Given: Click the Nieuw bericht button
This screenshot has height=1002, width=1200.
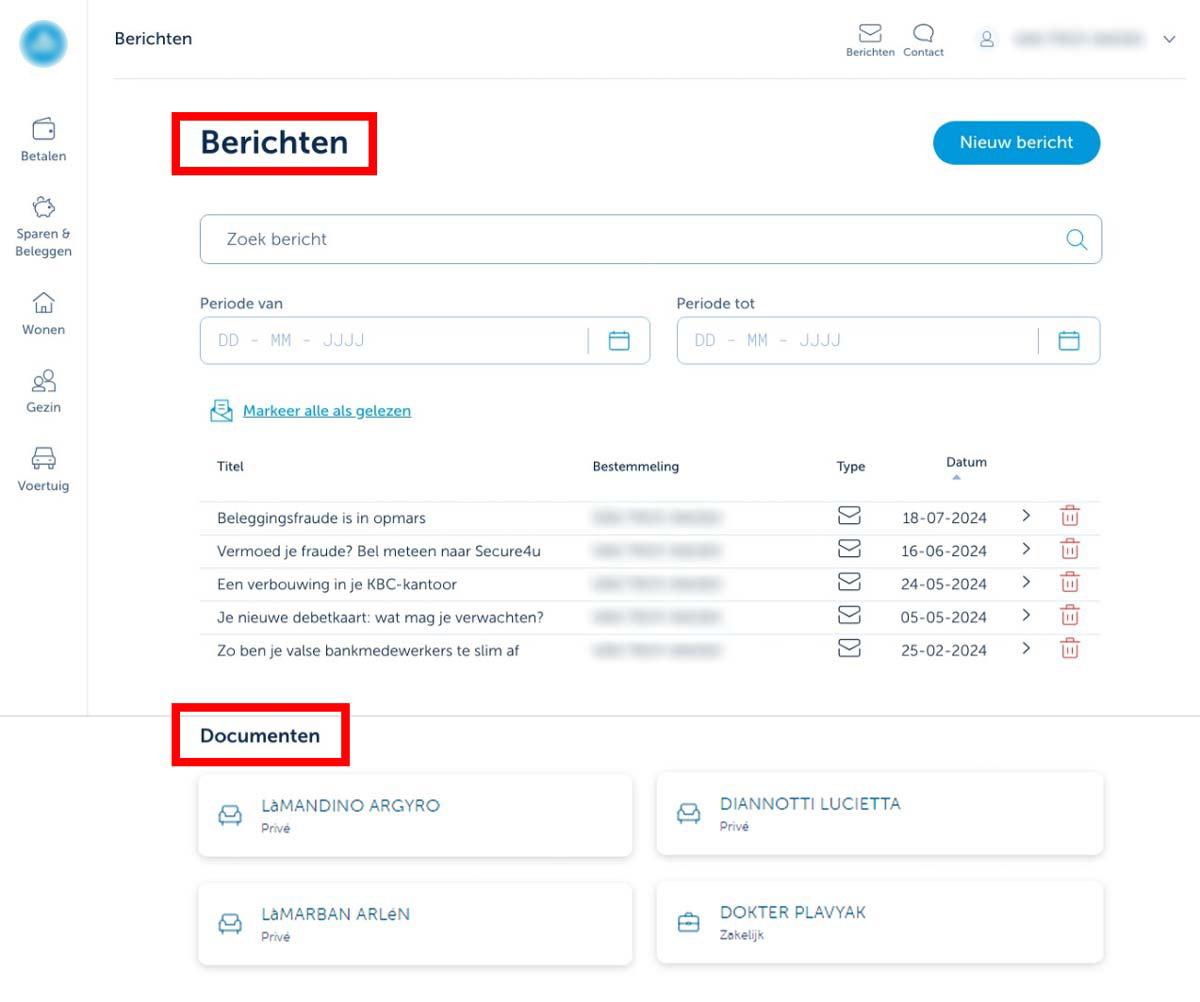Looking at the screenshot, I should coord(1016,143).
